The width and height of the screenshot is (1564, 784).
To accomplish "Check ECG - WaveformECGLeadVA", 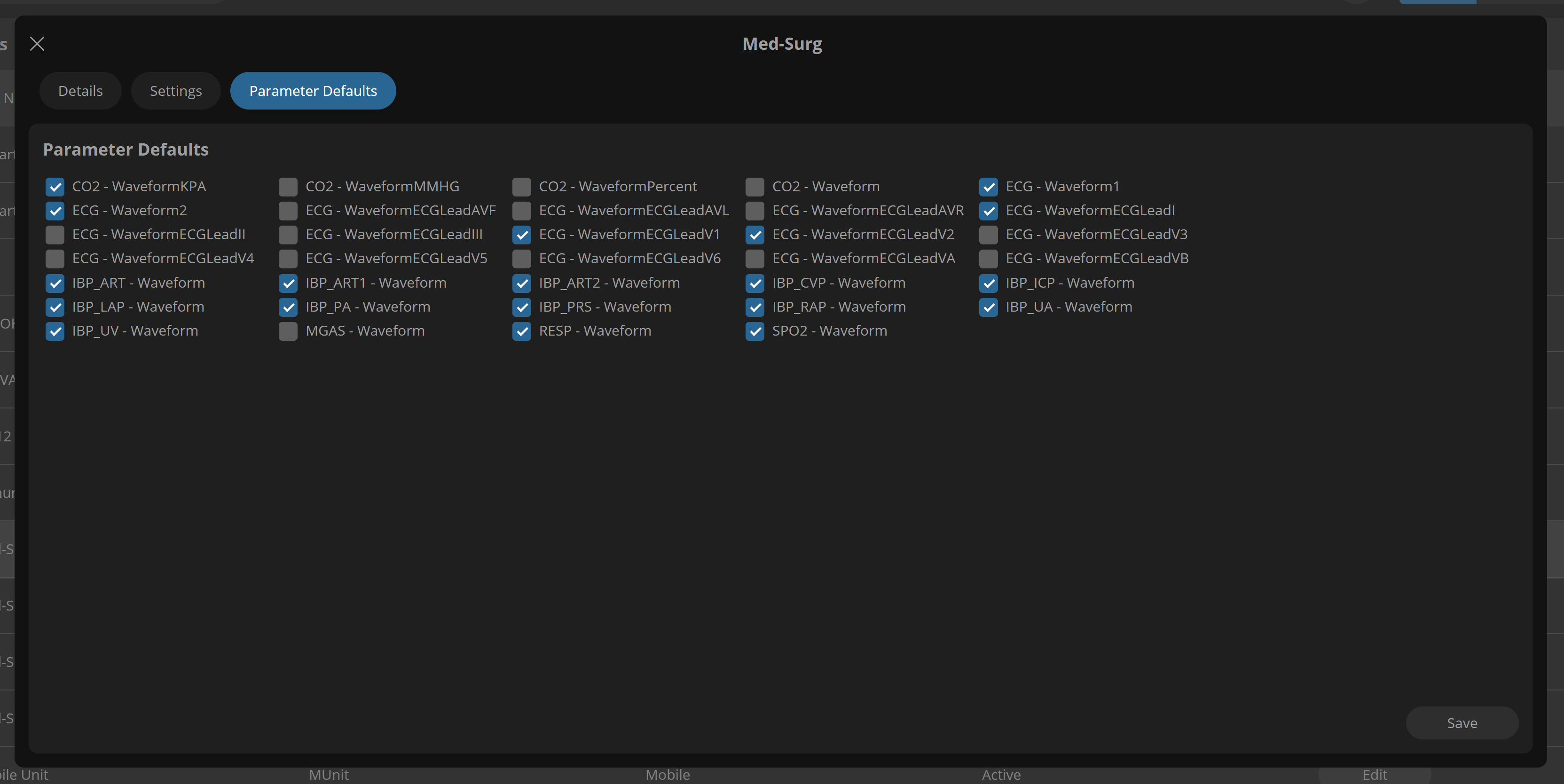I will pos(754,259).
